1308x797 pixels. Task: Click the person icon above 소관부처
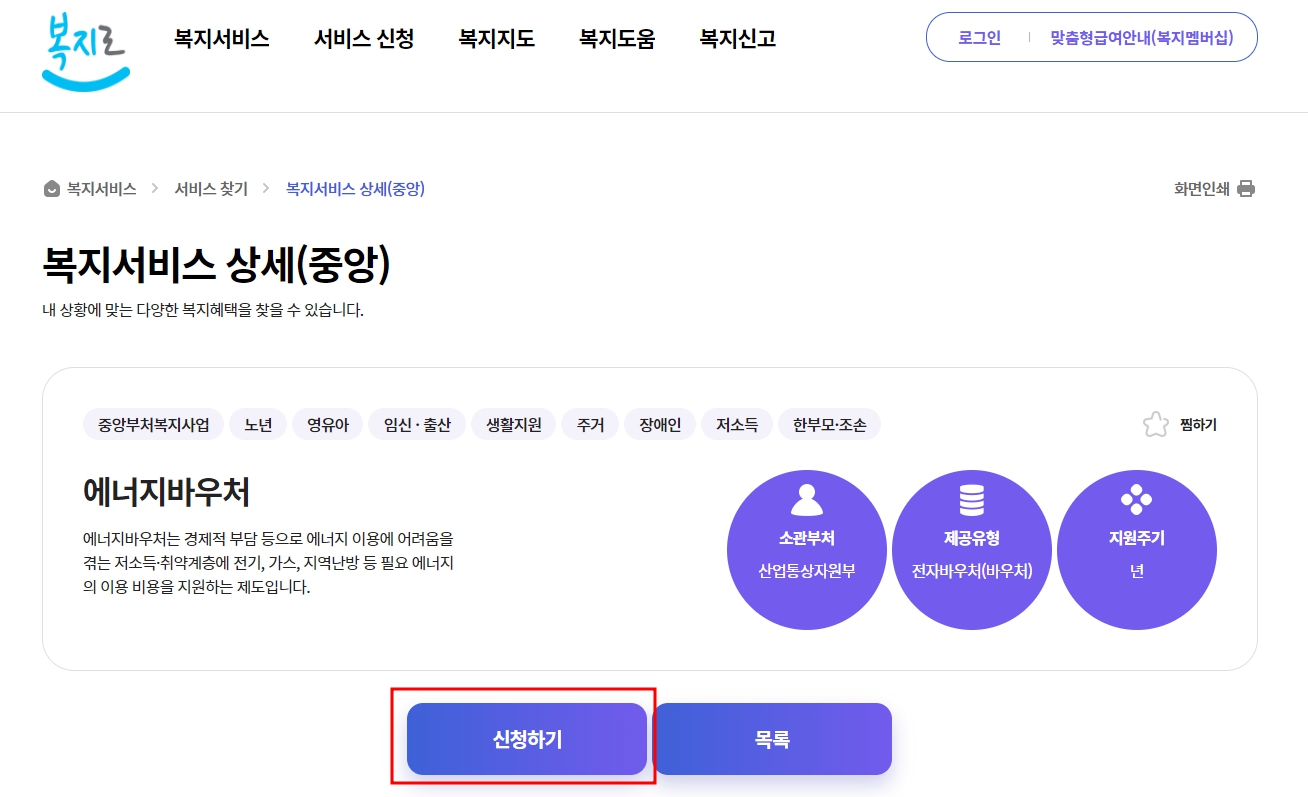(806, 498)
